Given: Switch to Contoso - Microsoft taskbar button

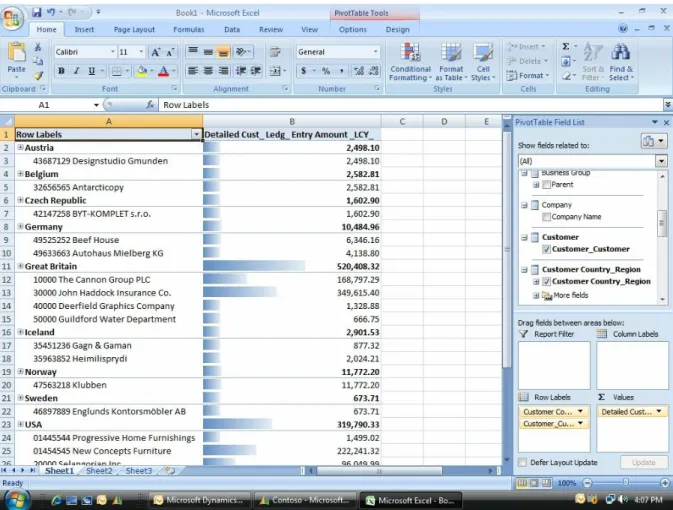Looking at the screenshot, I should point(304,500).
